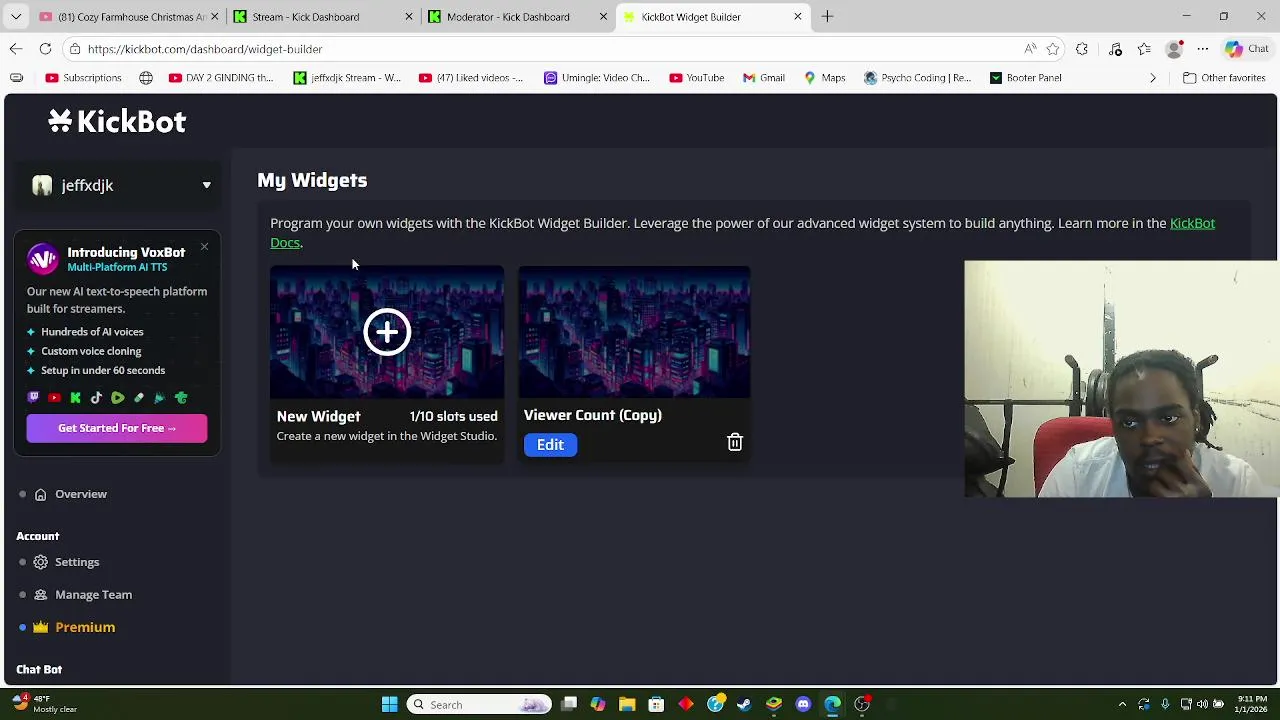
Task: Click the KickBot logo
Action: click(x=117, y=121)
